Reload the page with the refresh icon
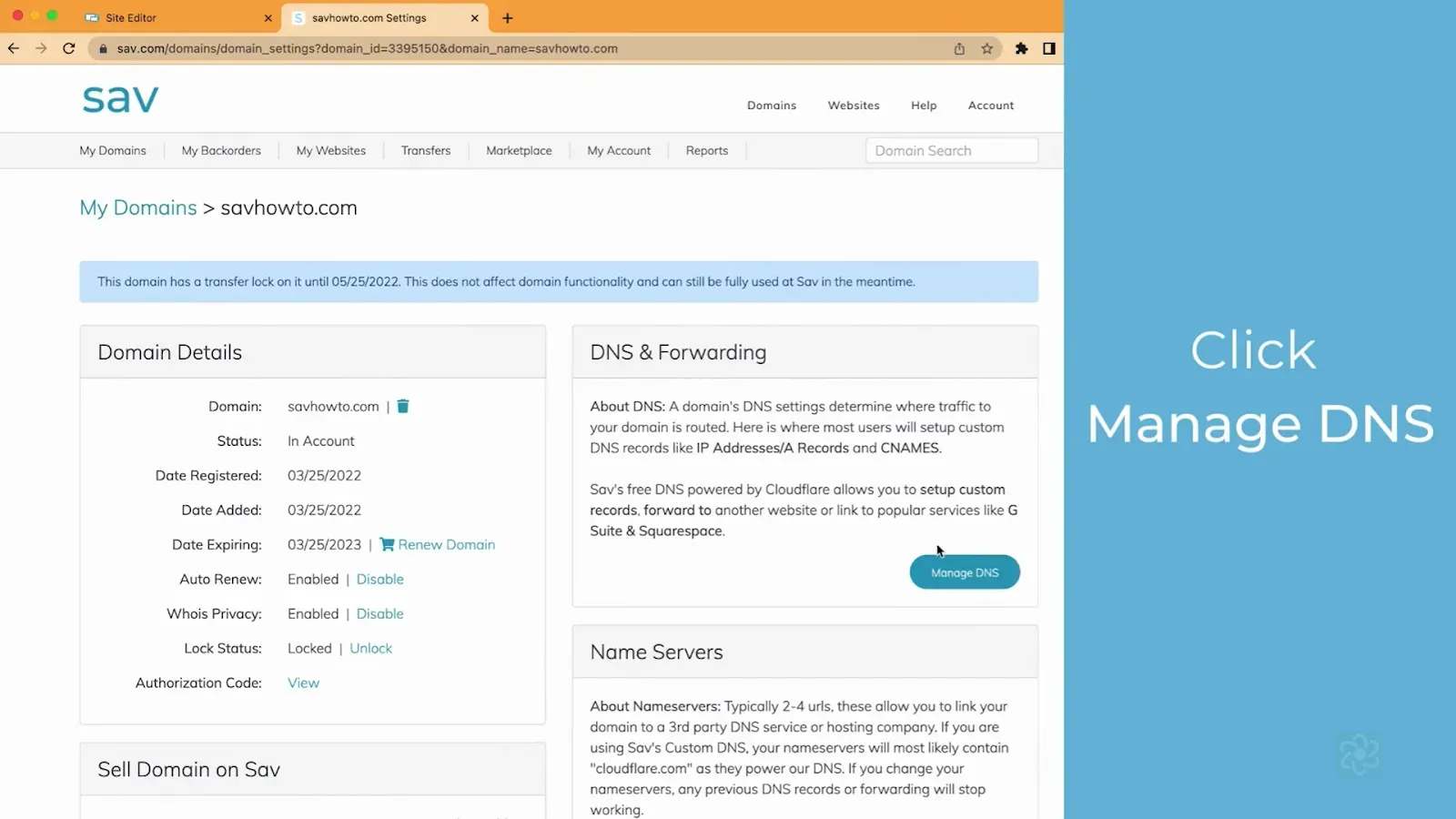 coord(68,48)
